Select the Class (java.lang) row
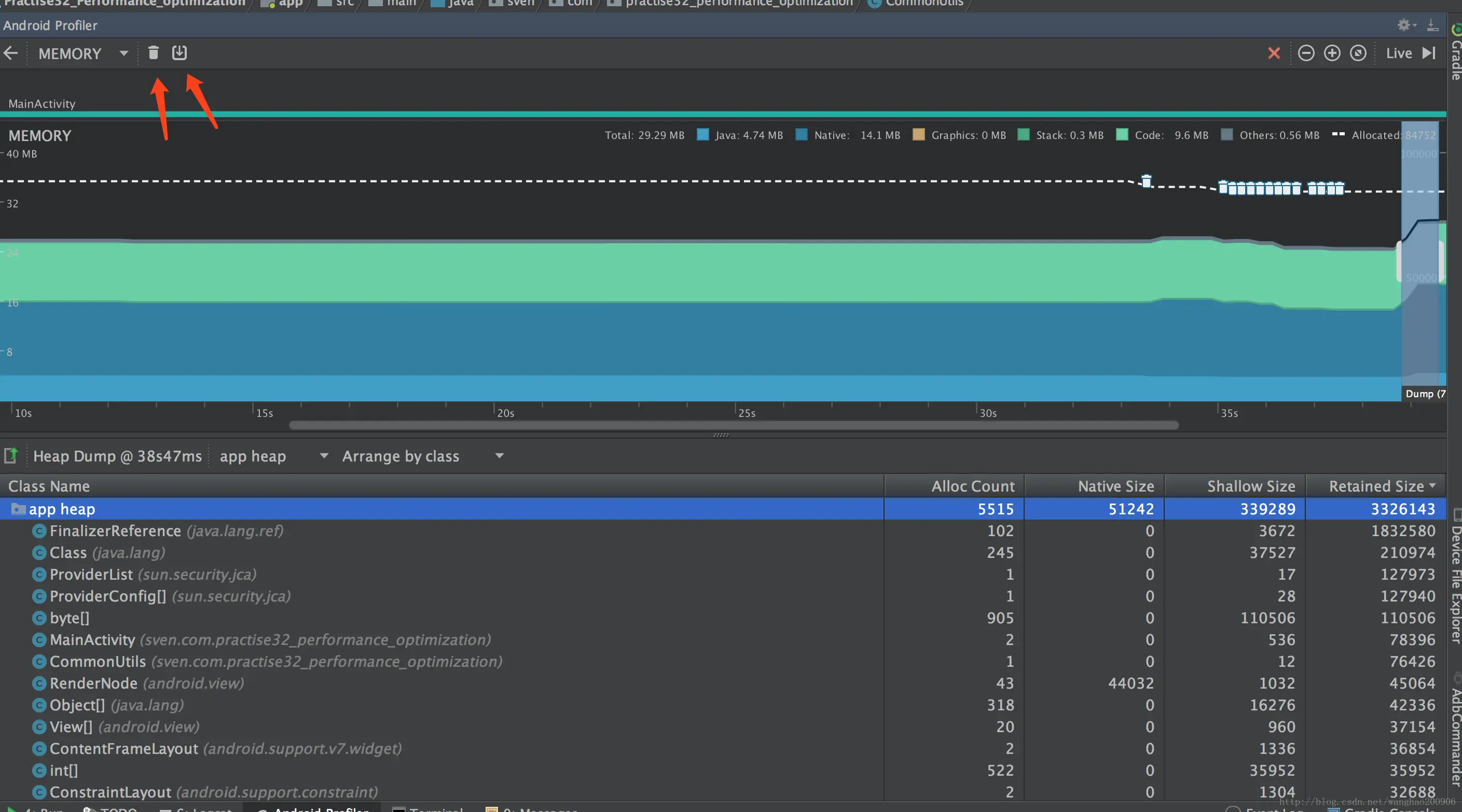1462x812 pixels. click(723, 552)
